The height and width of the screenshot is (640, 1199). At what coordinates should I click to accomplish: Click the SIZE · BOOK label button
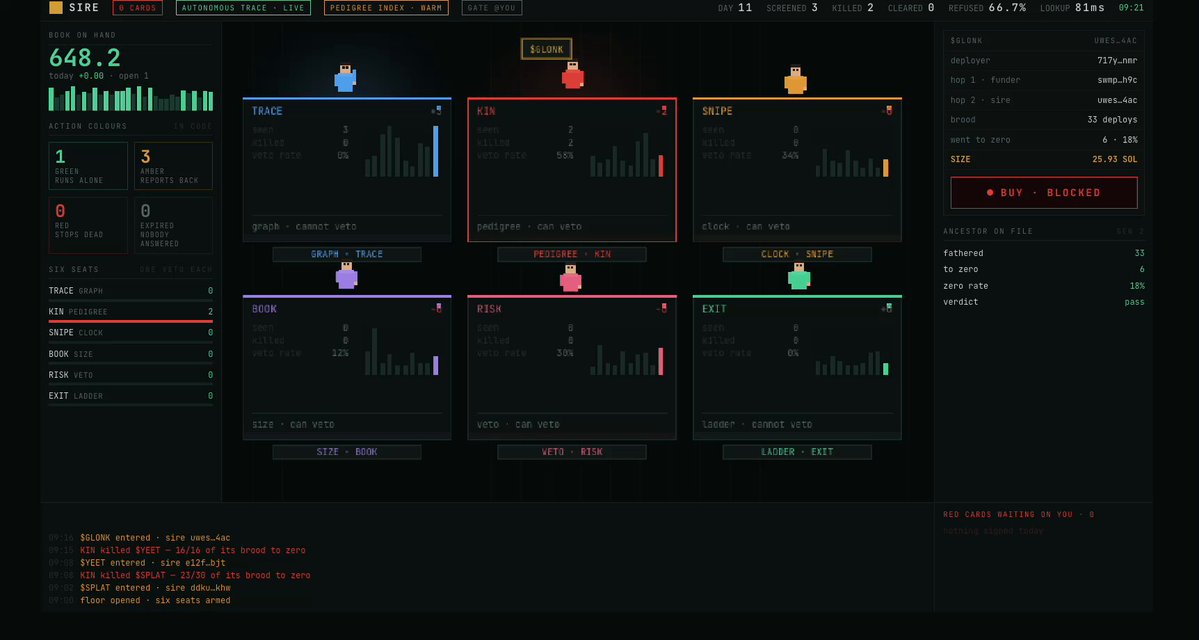click(346, 452)
